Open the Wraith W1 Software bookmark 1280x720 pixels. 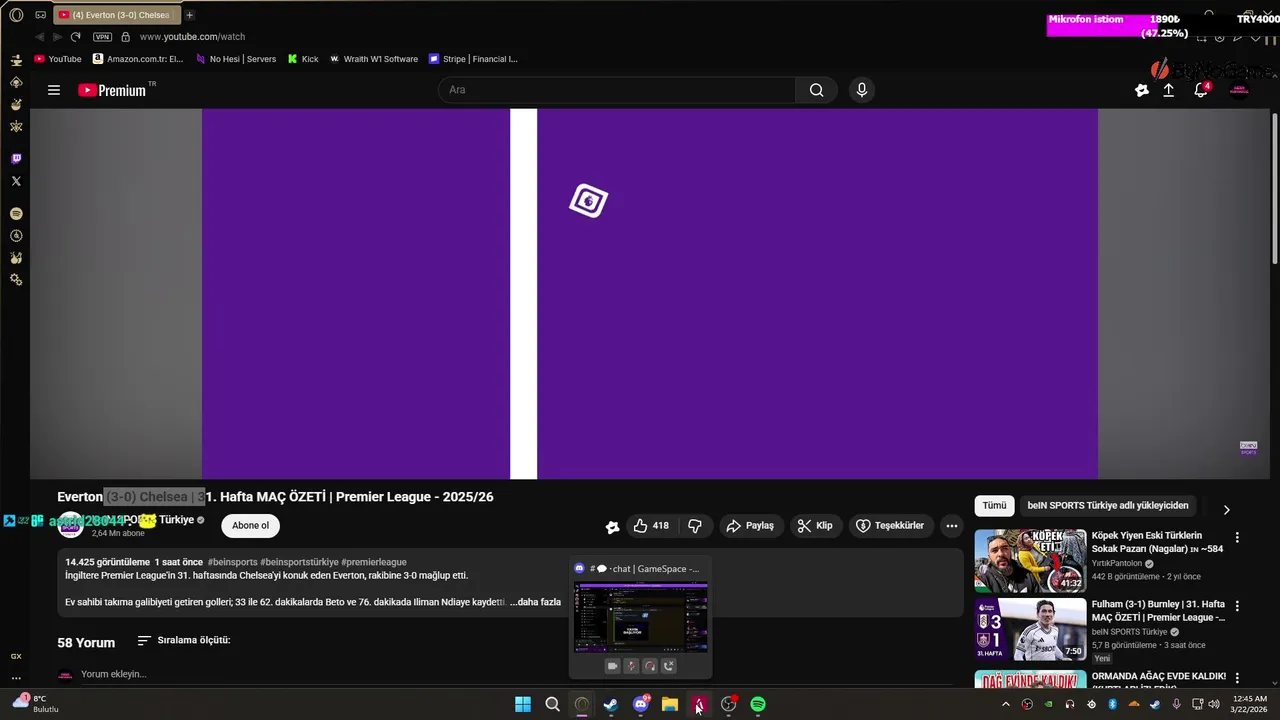coord(374,59)
